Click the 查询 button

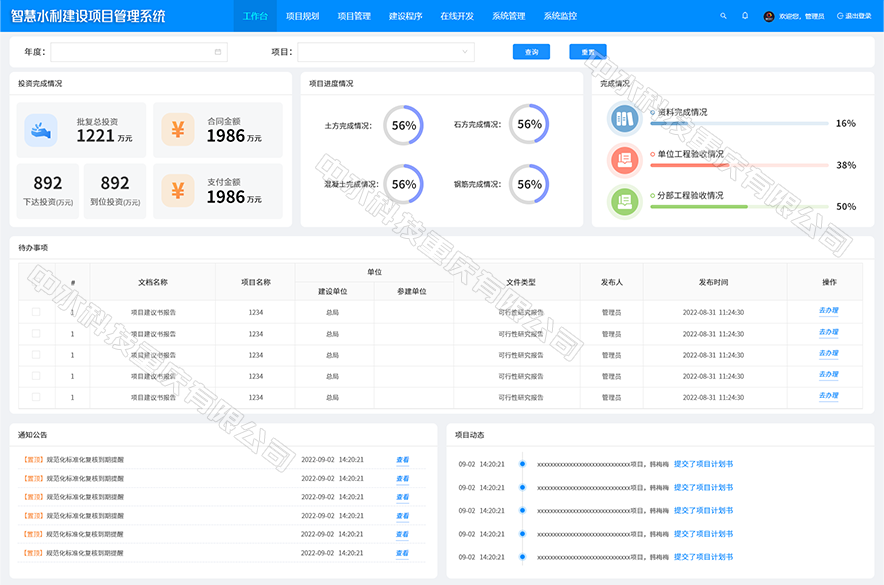531,52
